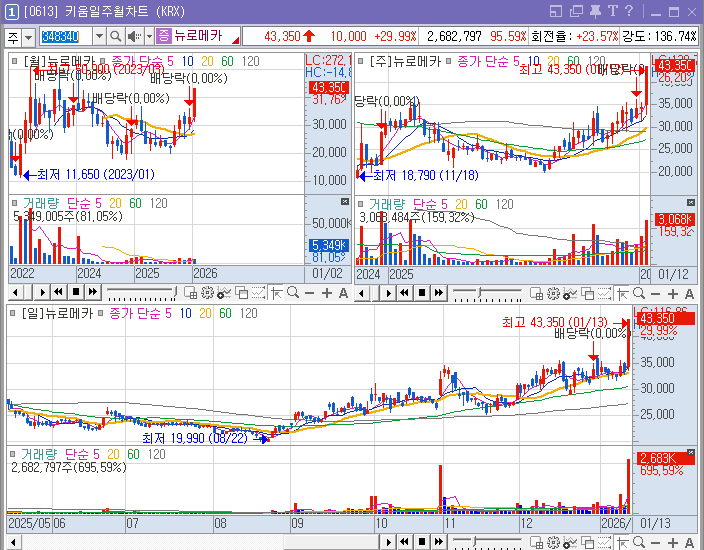The width and height of the screenshot is (704, 550).
Task: Open daily chart settings gear icon
Action: 553,542
